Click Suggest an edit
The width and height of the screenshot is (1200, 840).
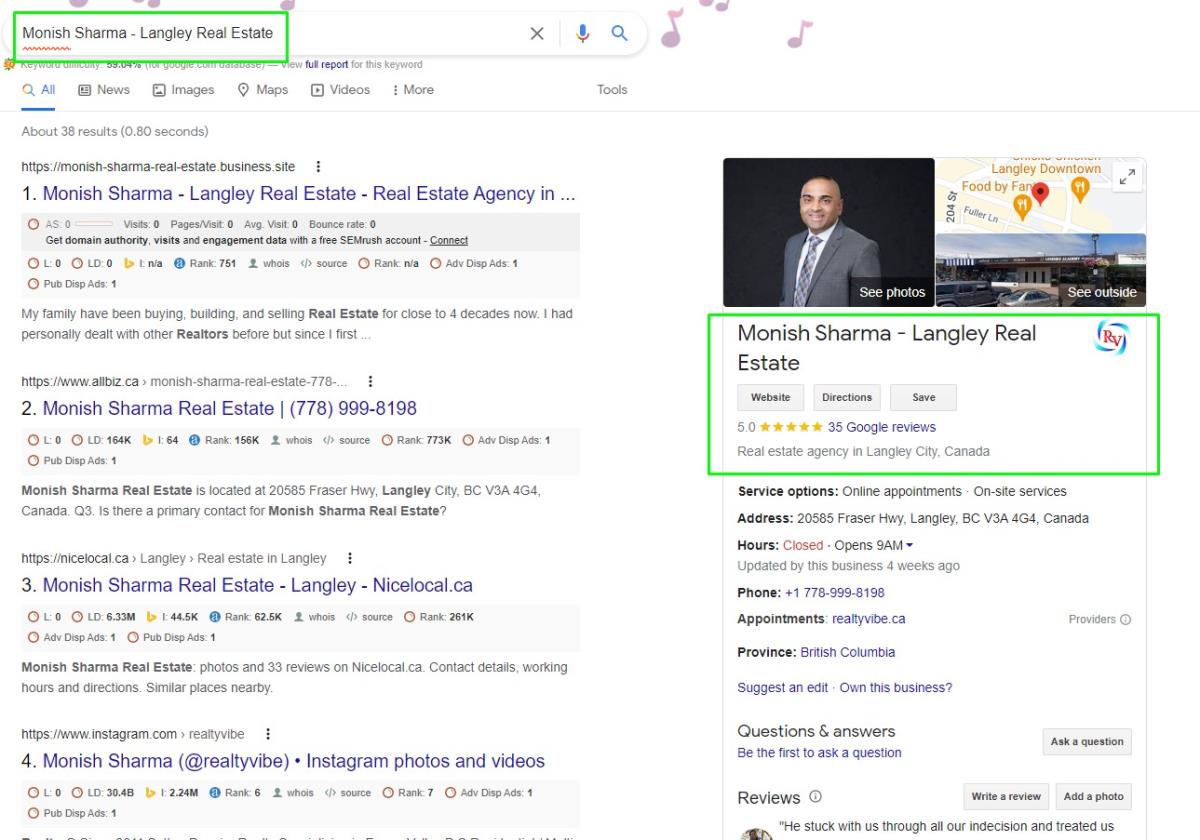click(783, 688)
